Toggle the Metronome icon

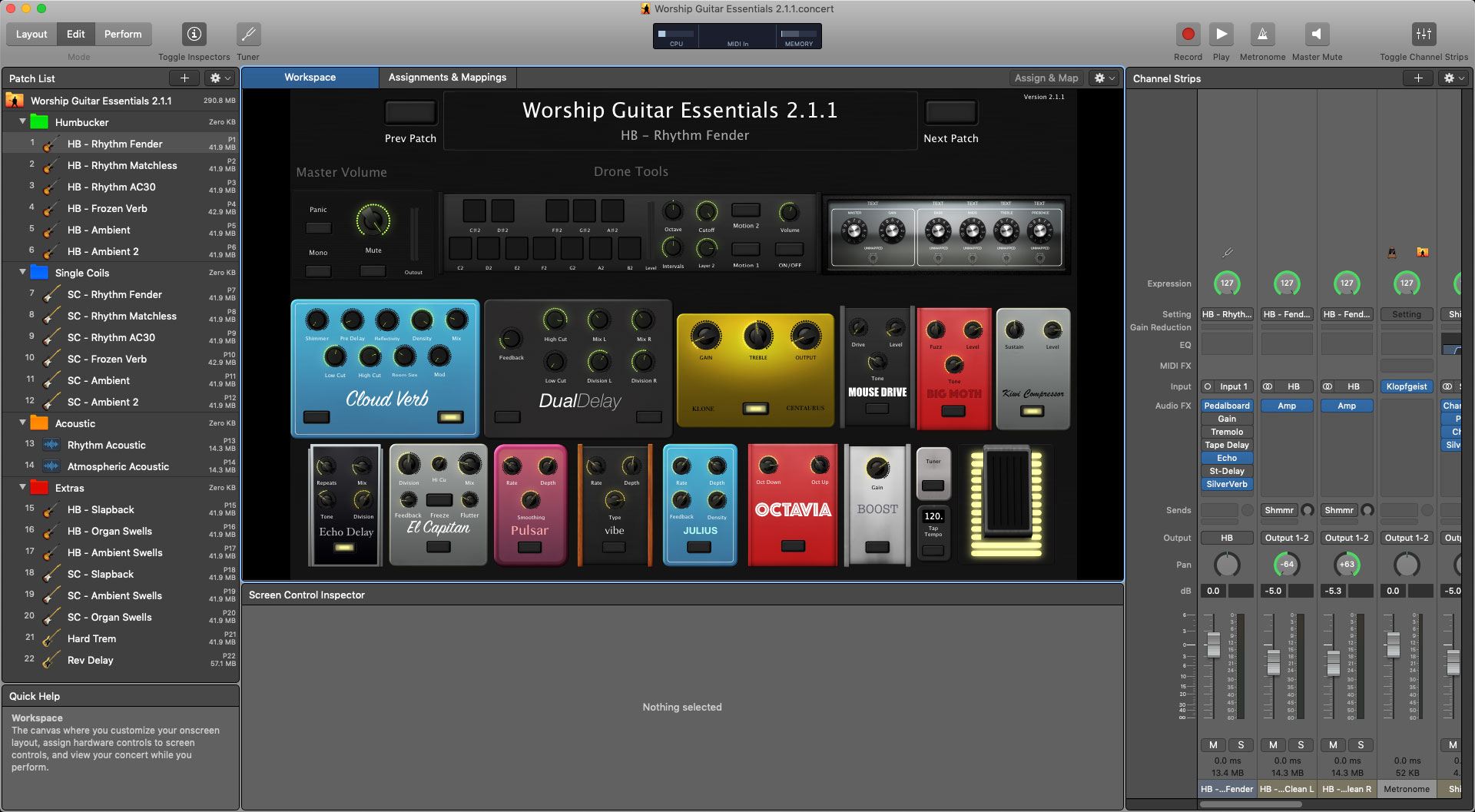(1261, 35)
